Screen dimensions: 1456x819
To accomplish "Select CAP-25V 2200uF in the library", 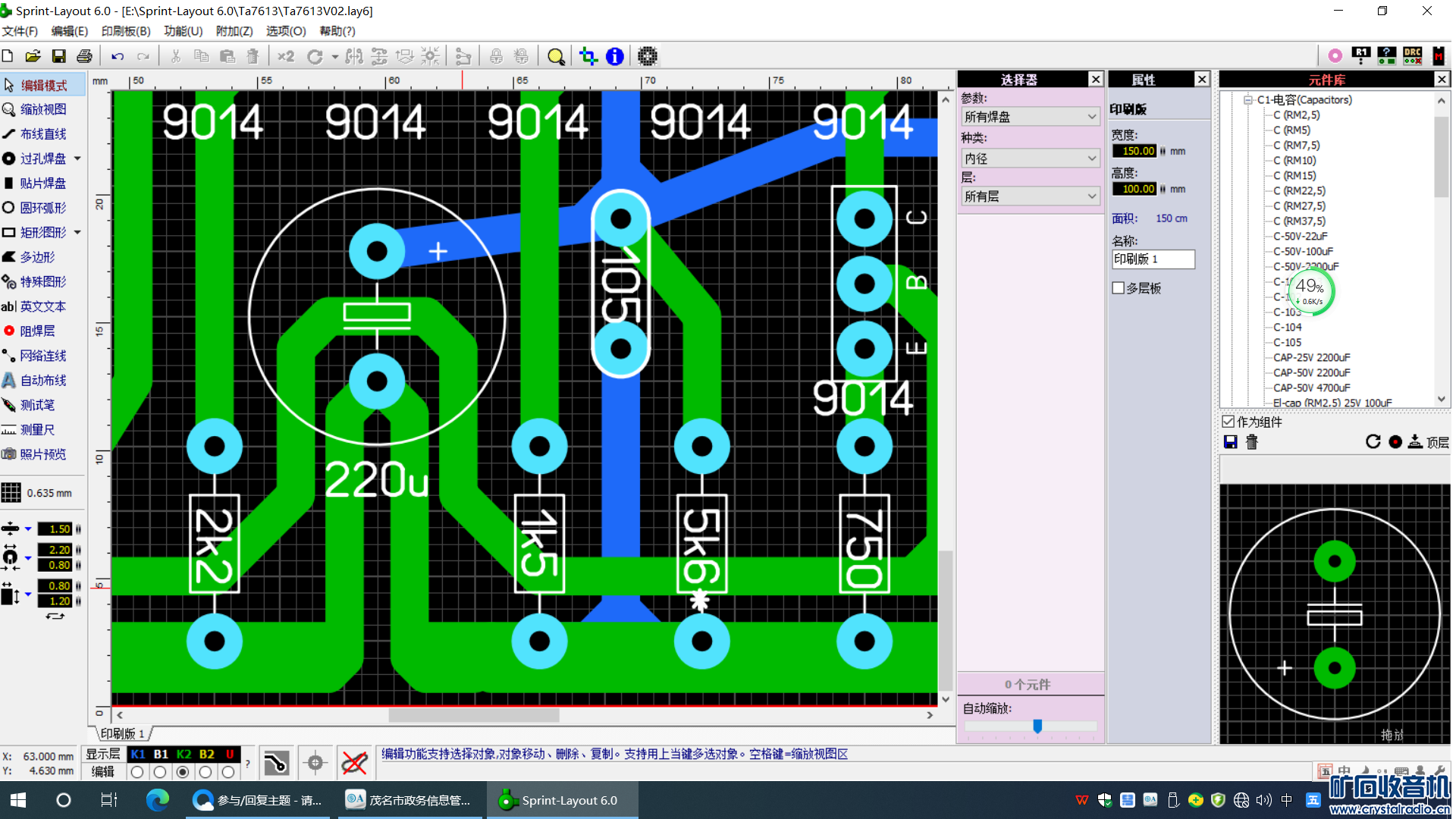I will pyautogui.click(x=1312, y=358).
